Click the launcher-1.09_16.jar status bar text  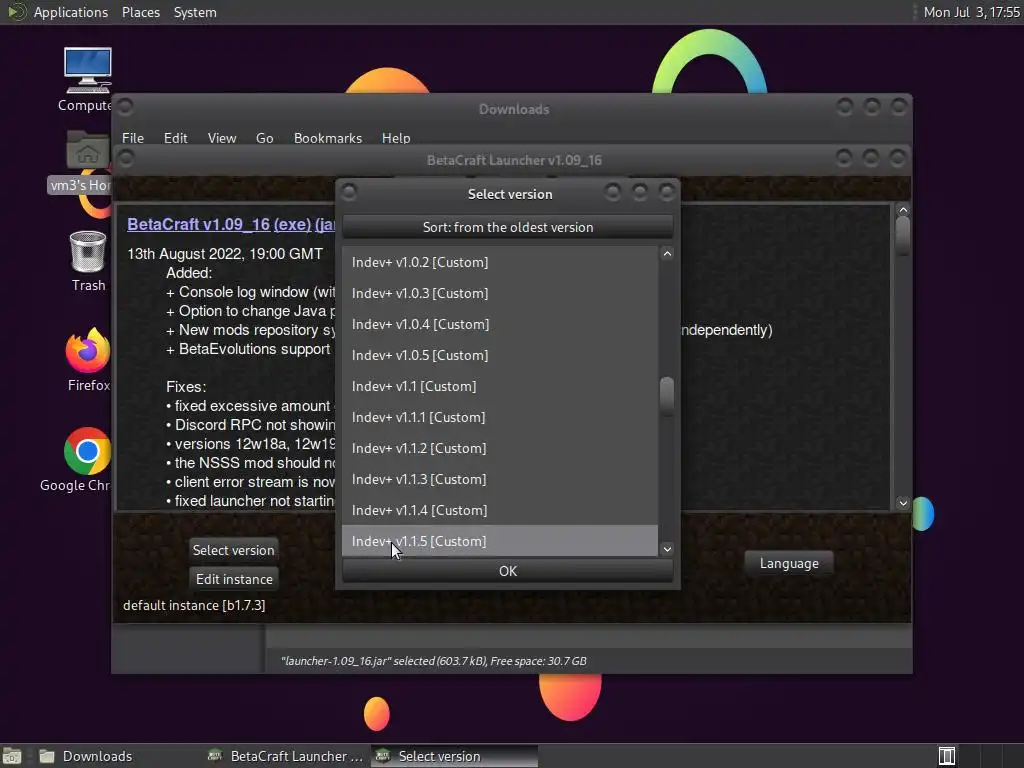(x=434, y=661)
